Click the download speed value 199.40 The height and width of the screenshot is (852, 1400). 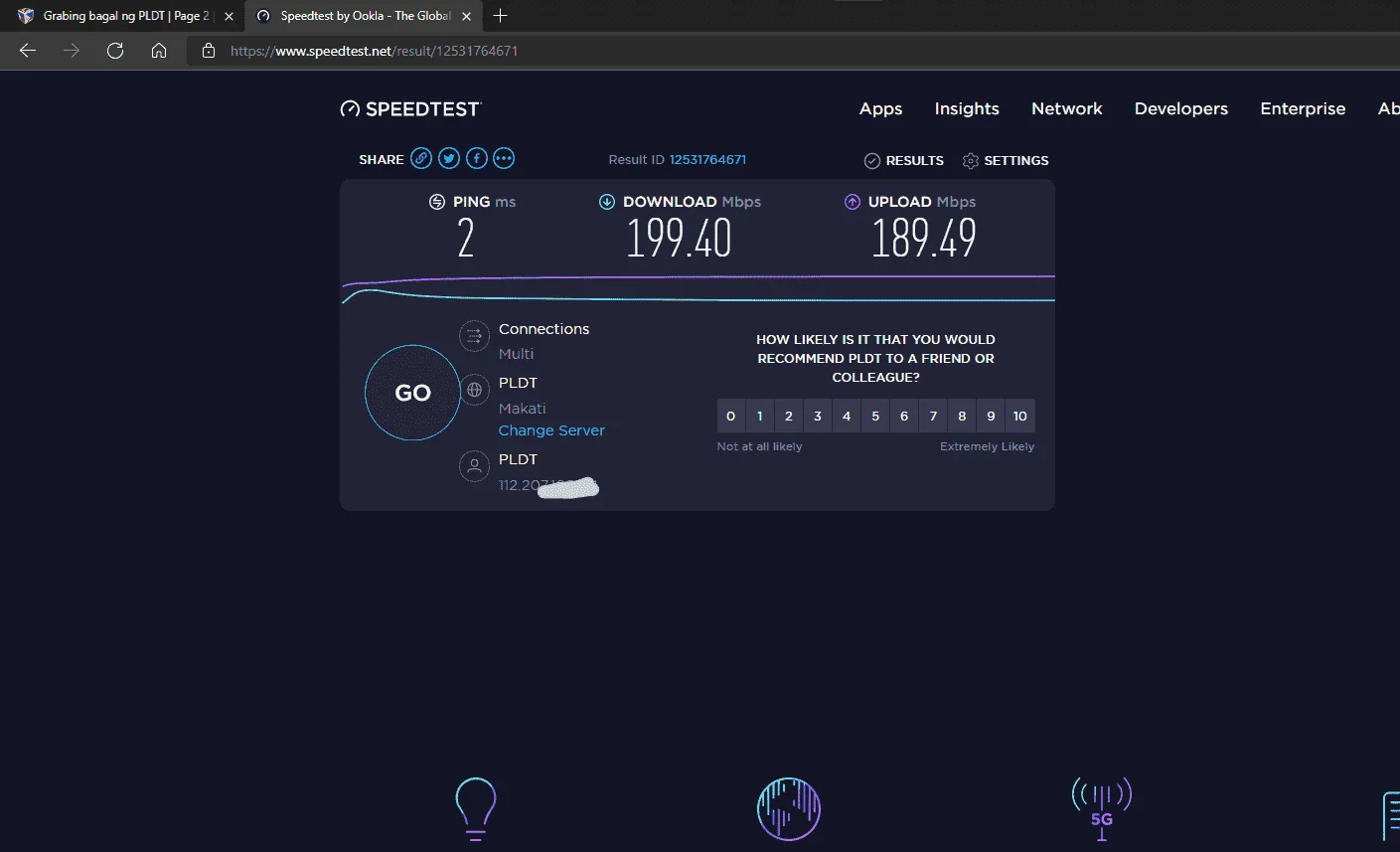[679, 239]
